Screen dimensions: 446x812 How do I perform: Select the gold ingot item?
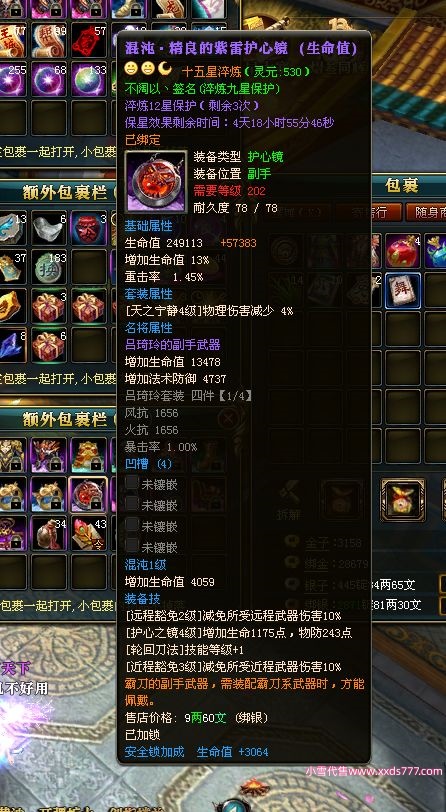point(11,307)
